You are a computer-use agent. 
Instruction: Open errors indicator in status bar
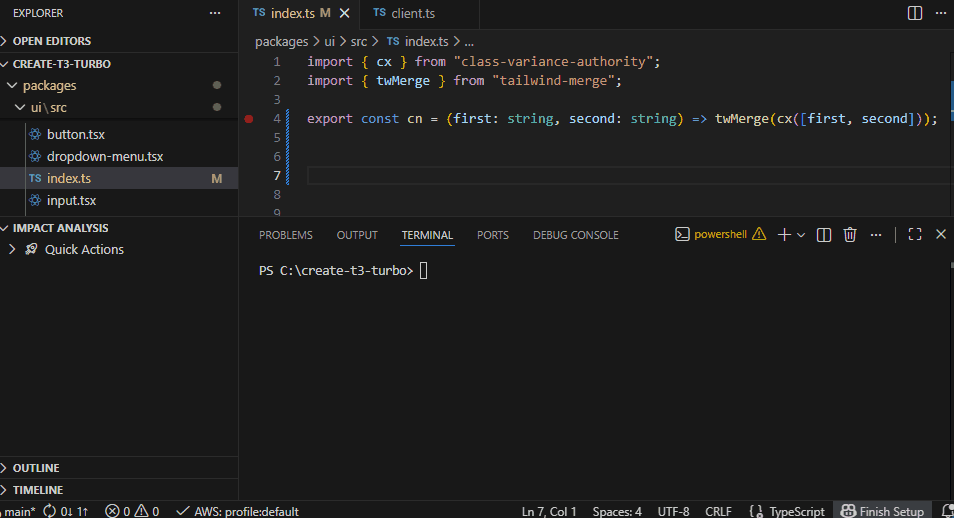[117, 511]
